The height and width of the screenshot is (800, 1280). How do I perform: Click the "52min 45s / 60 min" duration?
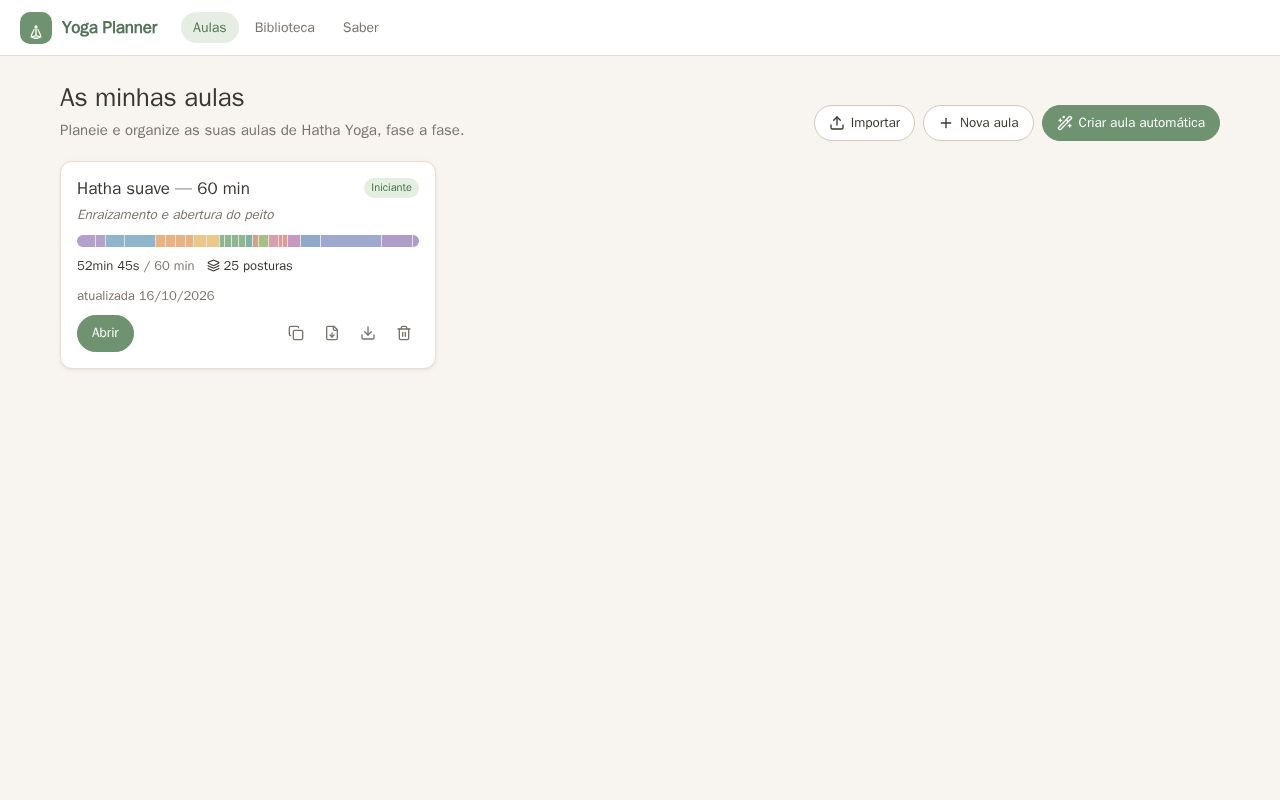136,266
